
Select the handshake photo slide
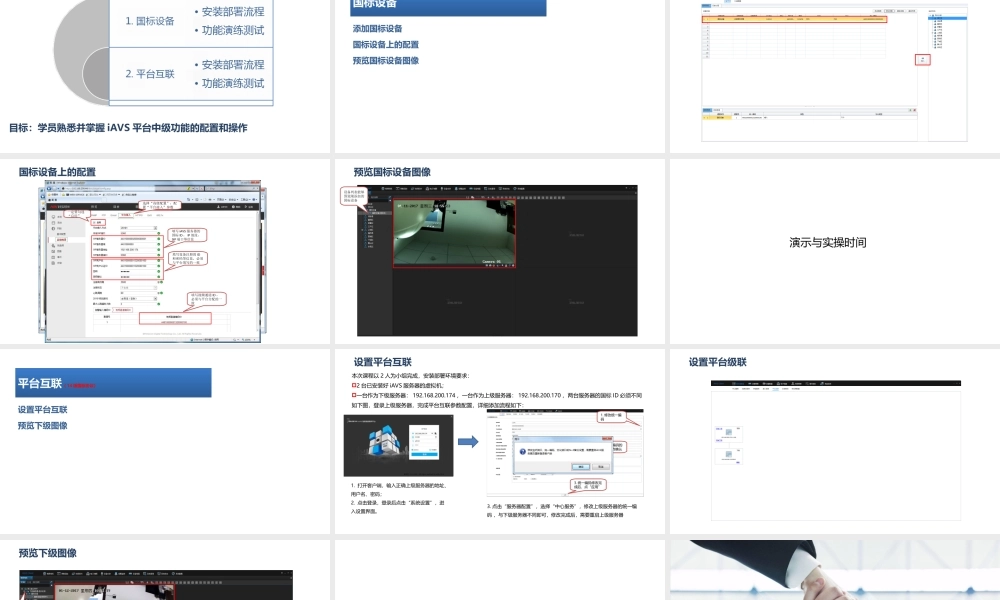834,570
